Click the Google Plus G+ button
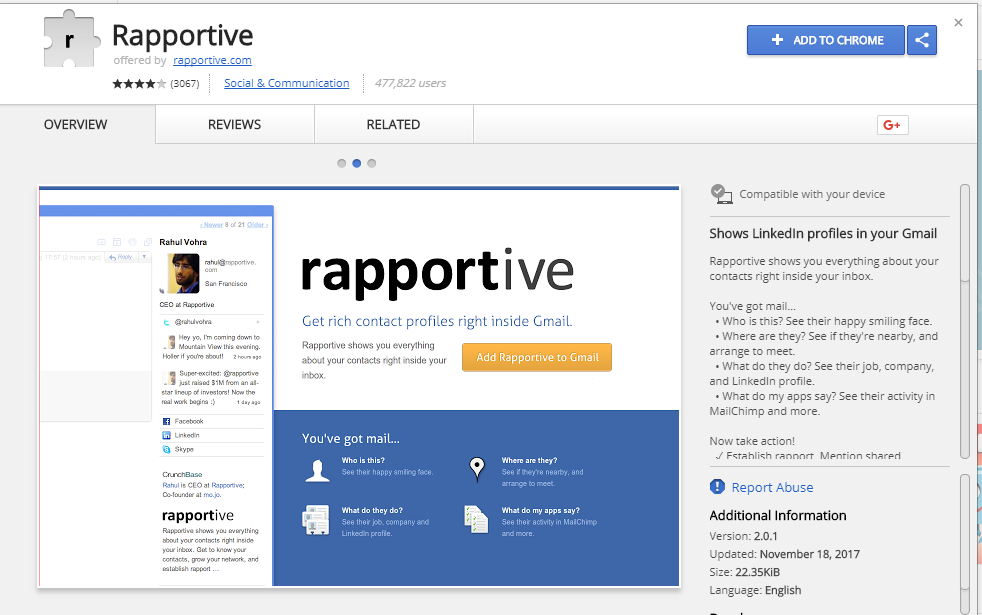The image size is (982, 615). pos(892,125)
